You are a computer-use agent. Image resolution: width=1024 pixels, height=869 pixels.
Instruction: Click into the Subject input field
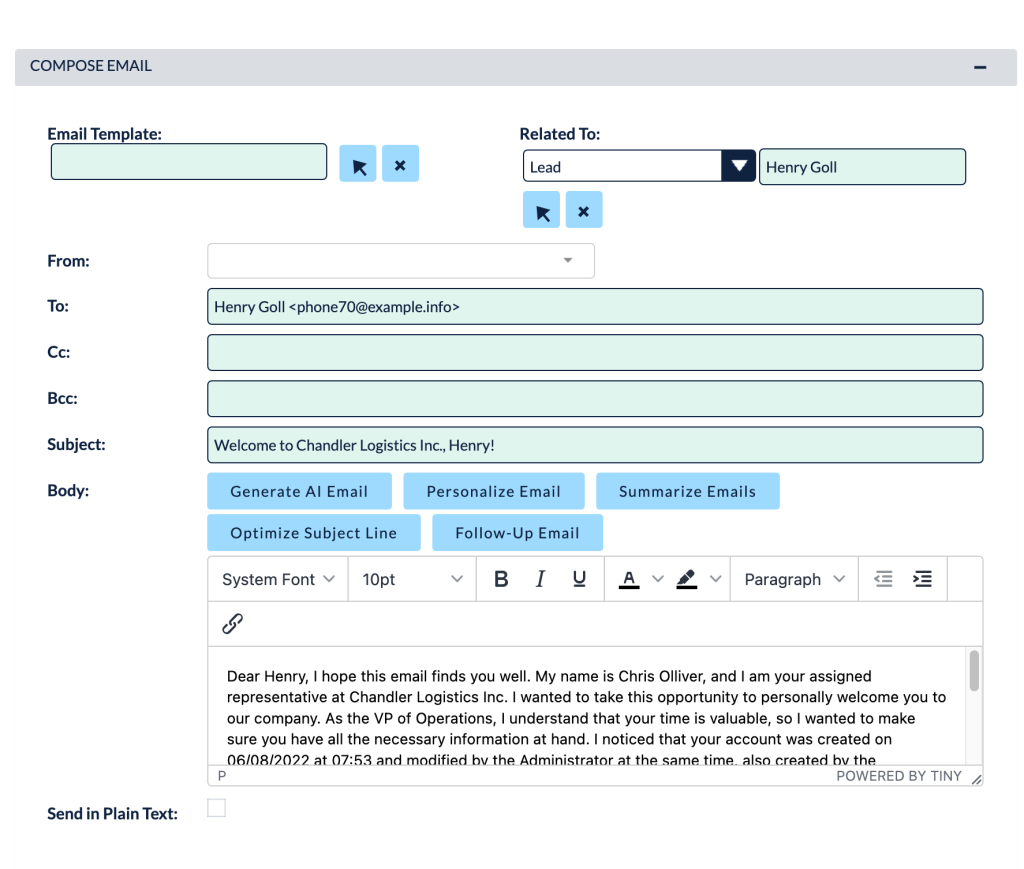(594, 445)
